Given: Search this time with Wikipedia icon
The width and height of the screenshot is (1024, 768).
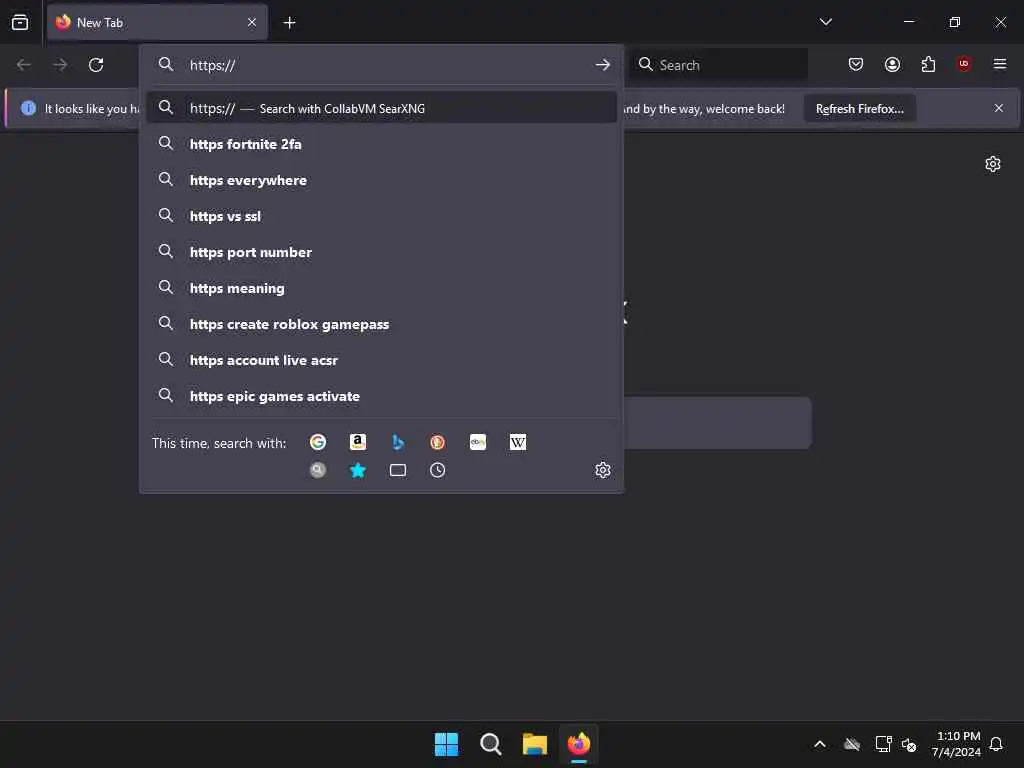Looking at the screenshot, I should coord(518,442).
